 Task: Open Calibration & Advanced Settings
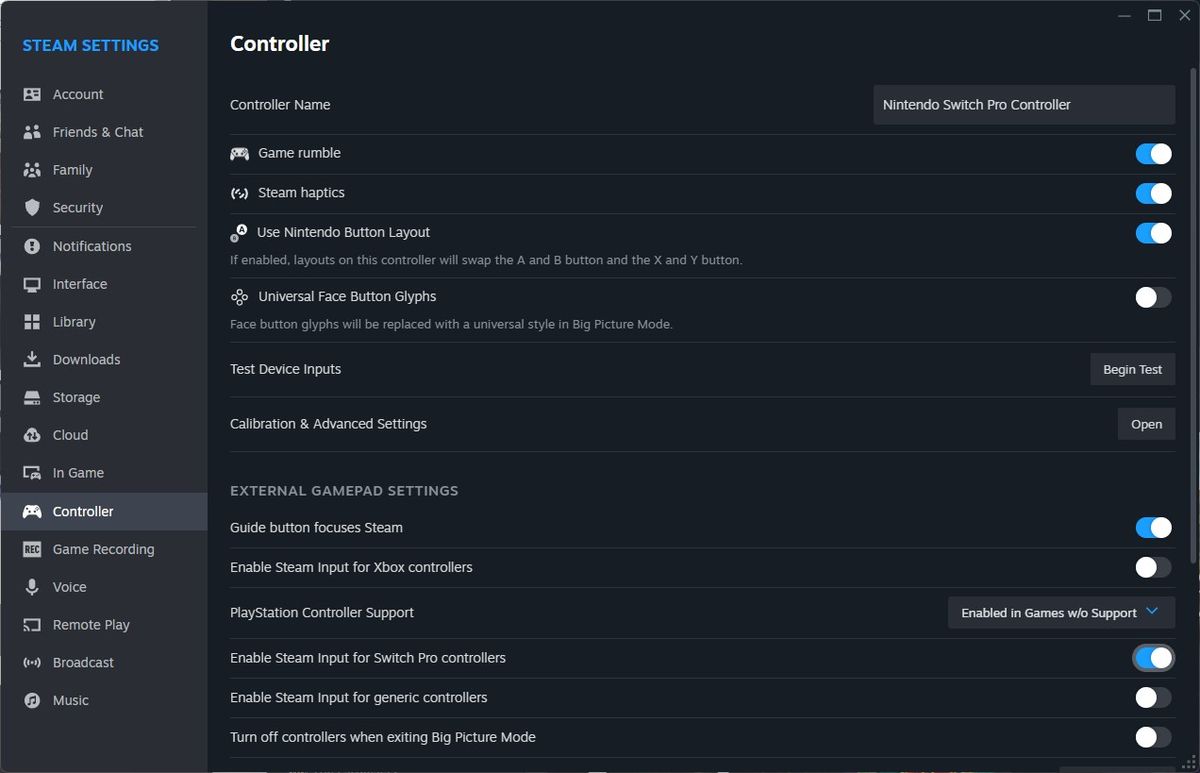(1146, 423)
